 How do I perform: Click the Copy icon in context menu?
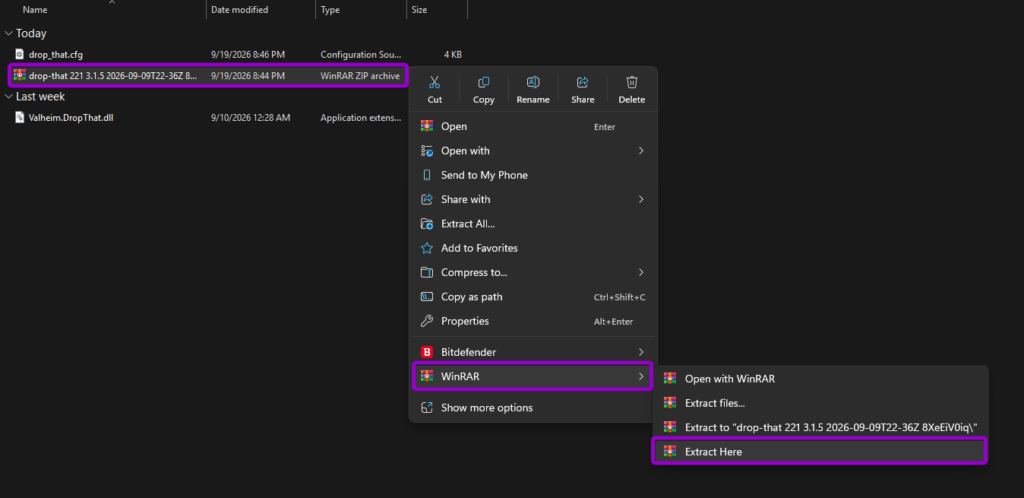(483, 82)
